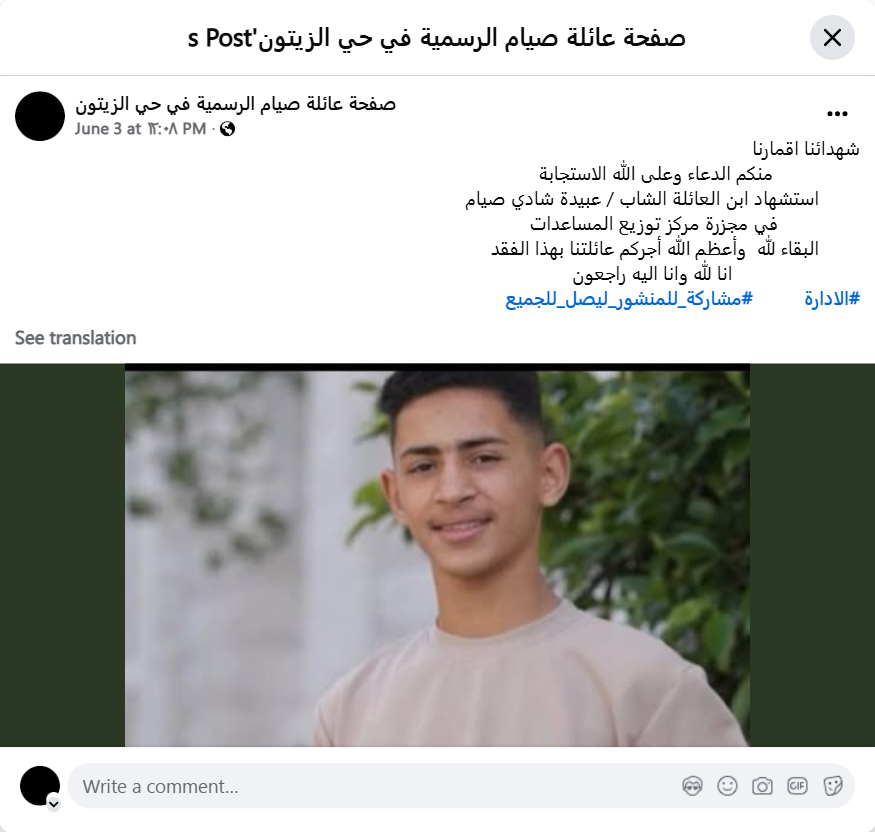Insert a GIF into the comment
The width and height of the screenshot is (875, 832).
797,786
